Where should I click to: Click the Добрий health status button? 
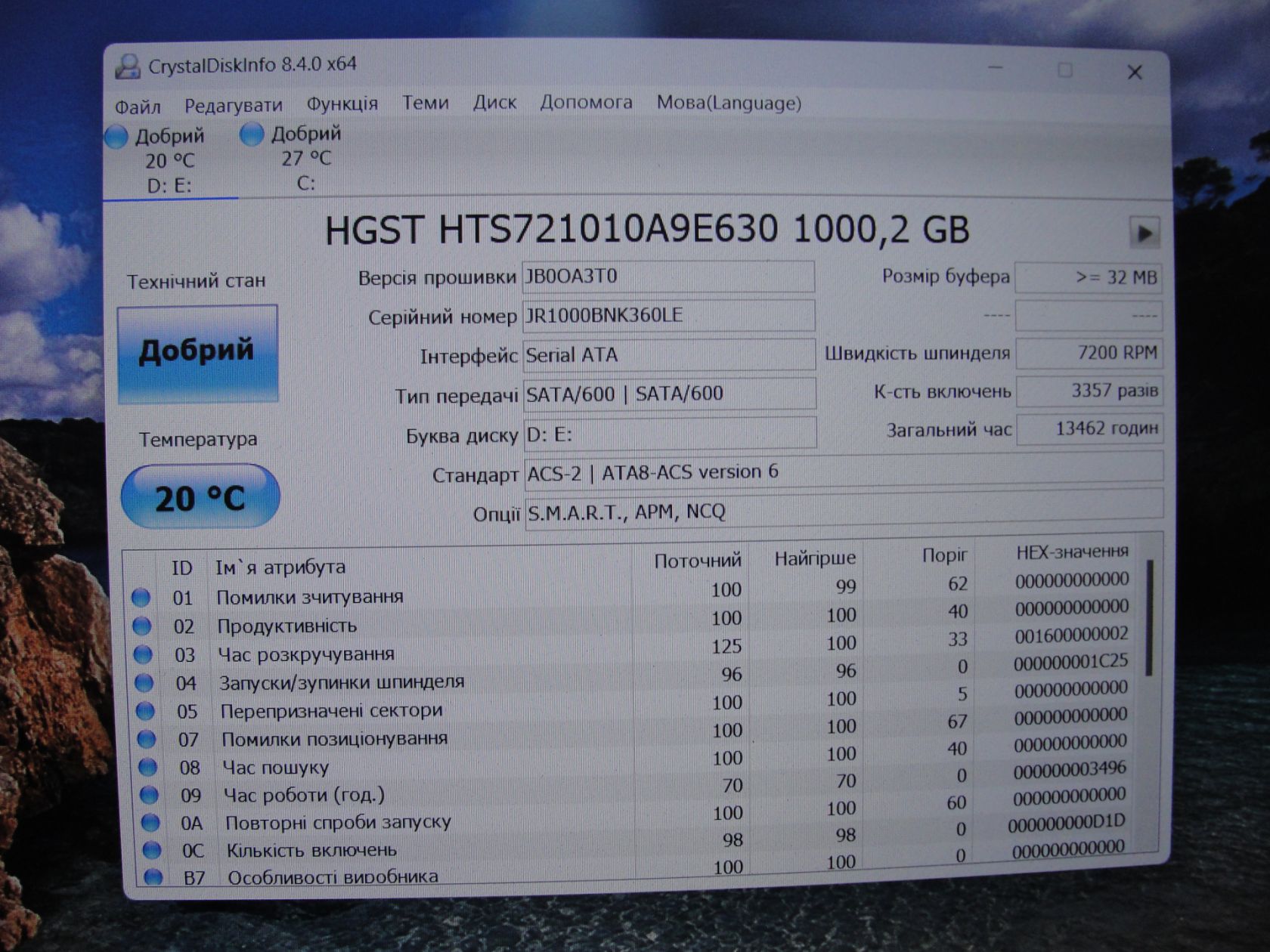pyautogui.click(x=197, y=353)
